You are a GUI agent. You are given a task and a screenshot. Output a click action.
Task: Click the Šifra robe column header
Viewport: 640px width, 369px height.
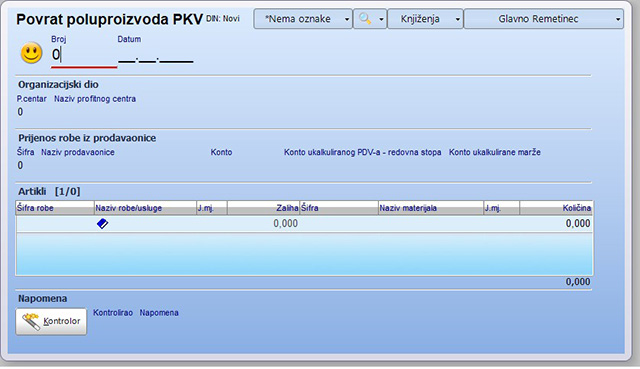coord(55,208)
